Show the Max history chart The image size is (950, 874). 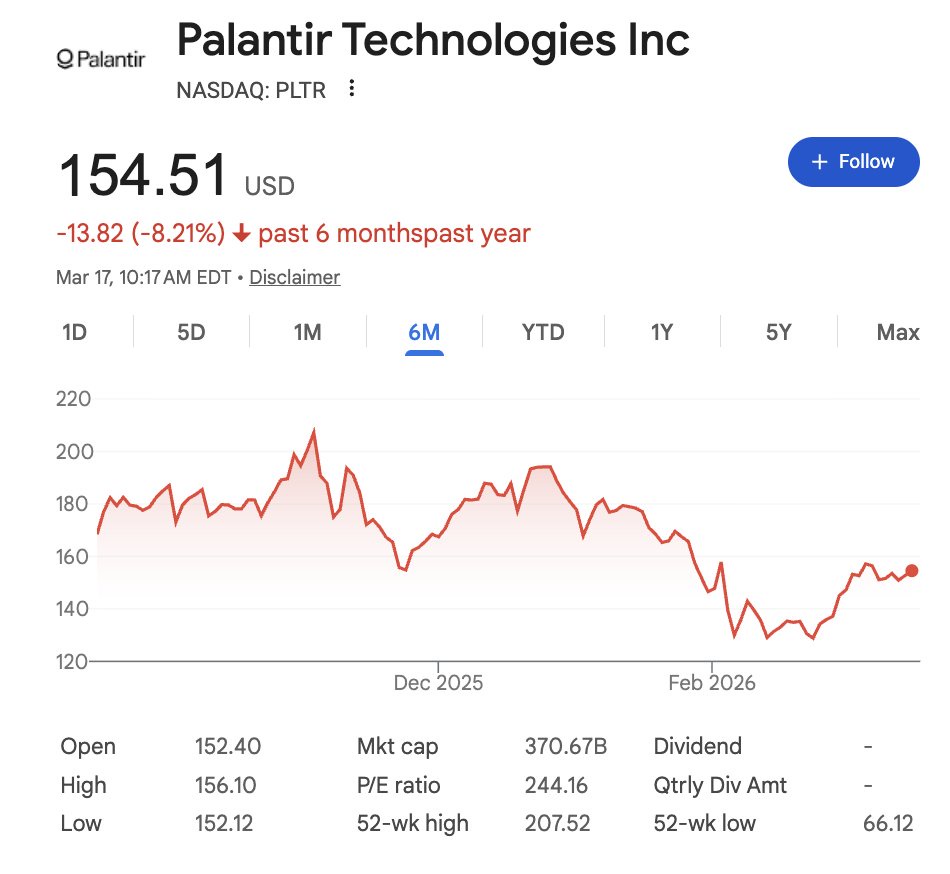click(x=898, y=332)
